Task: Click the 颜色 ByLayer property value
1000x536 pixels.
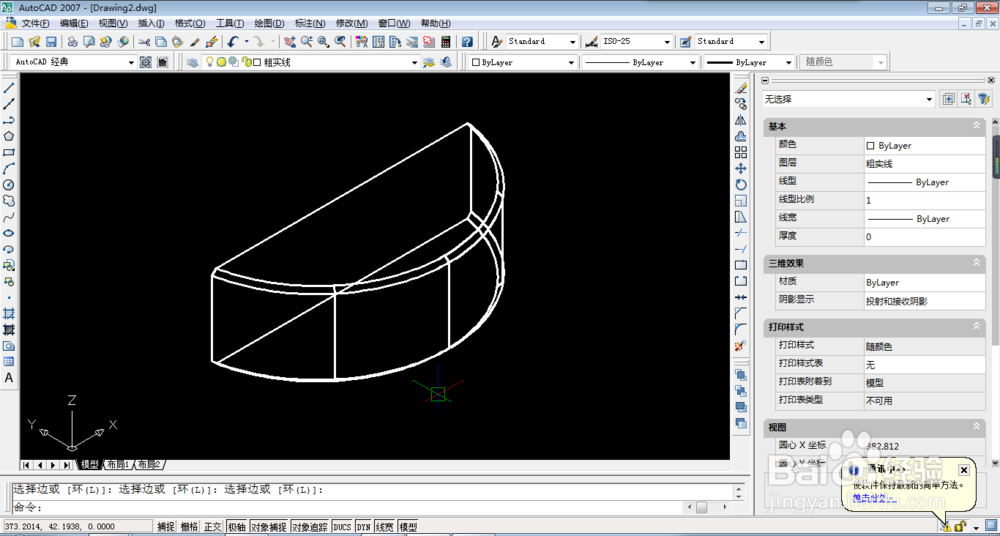Action: pos(925,145)
